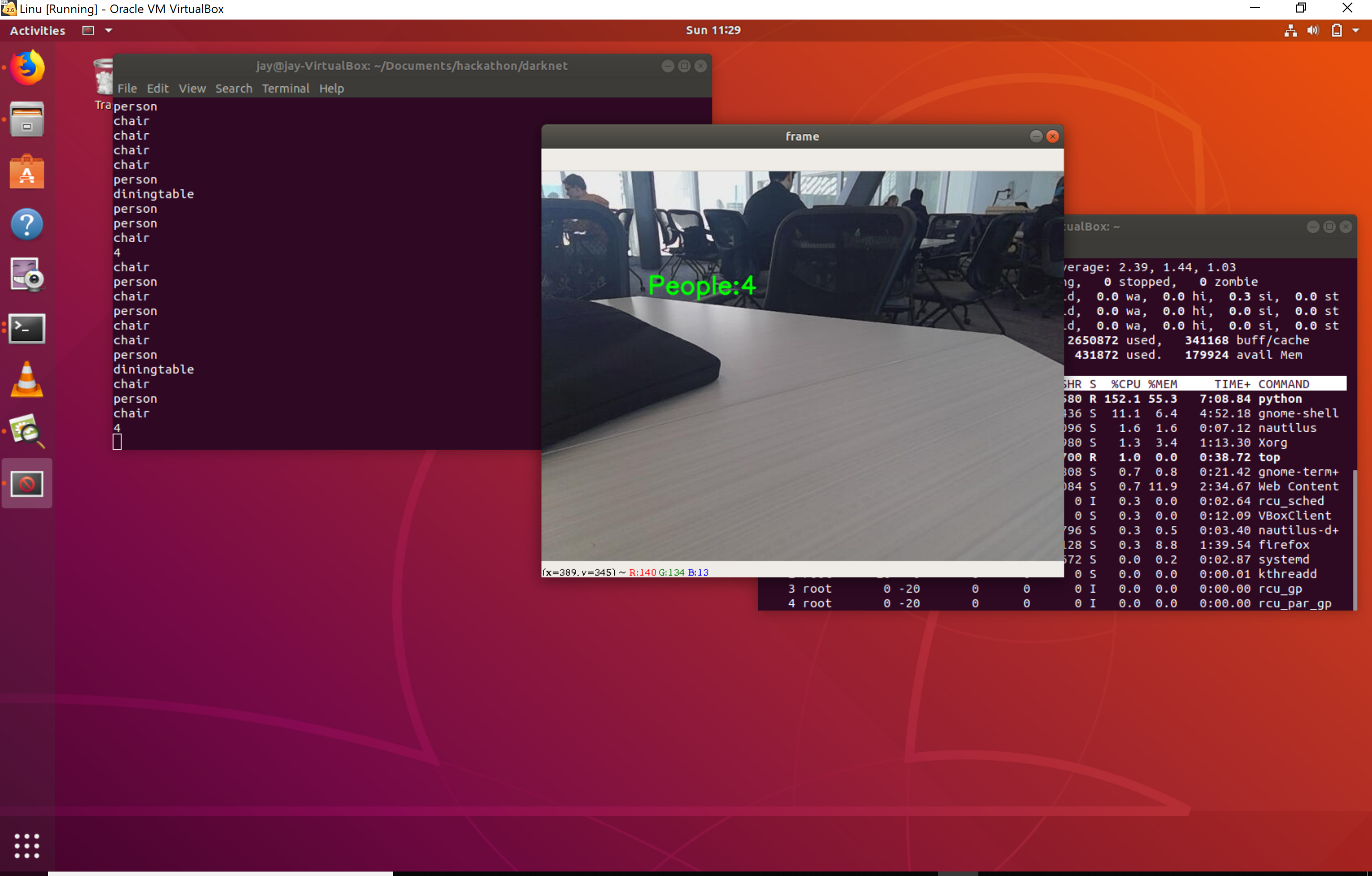Open the Files manager dock icon
Screen dimensions: 1372x876
pyautogui.click(x=27, y=120)
